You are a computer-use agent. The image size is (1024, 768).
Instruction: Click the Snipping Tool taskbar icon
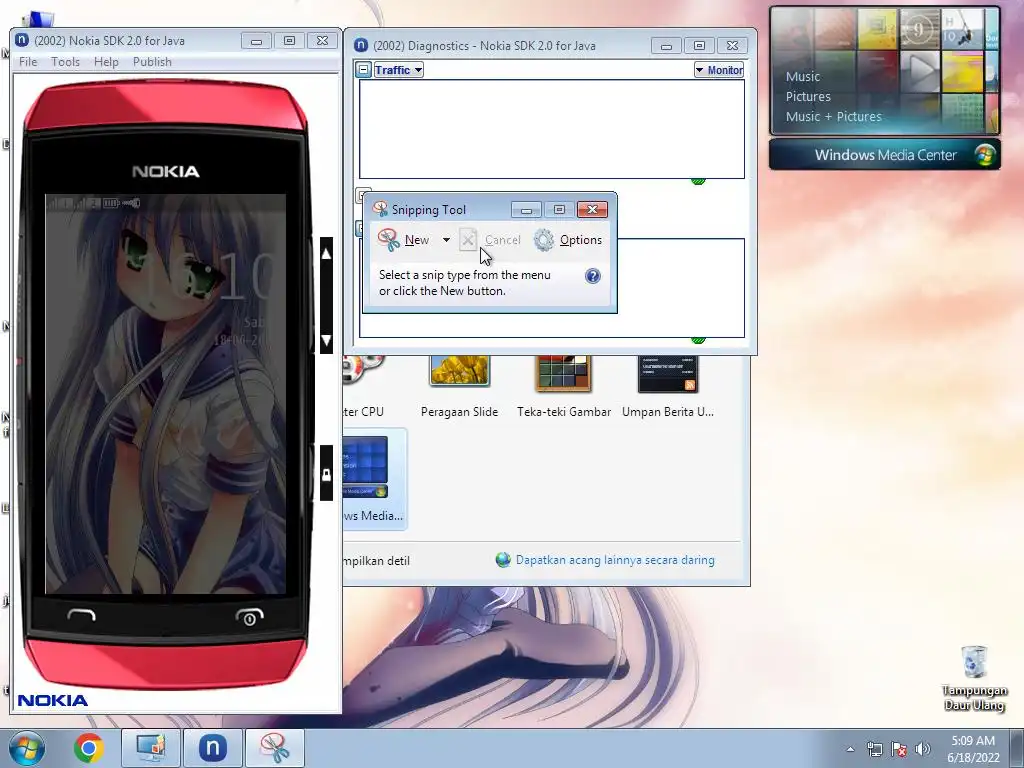point(274,748)
